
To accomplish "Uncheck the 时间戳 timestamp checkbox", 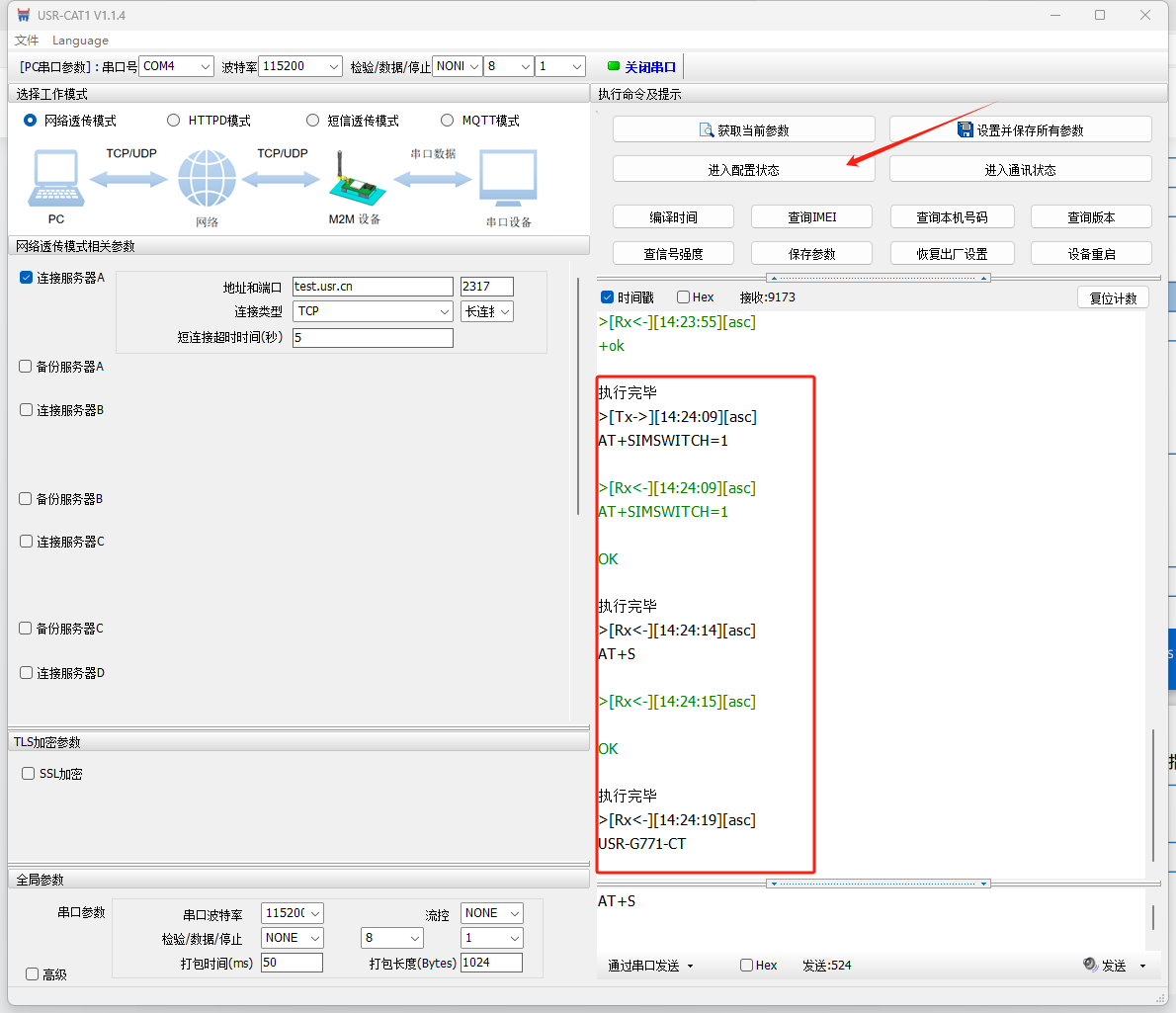I will pyautogui.click(x=608, y=297).
